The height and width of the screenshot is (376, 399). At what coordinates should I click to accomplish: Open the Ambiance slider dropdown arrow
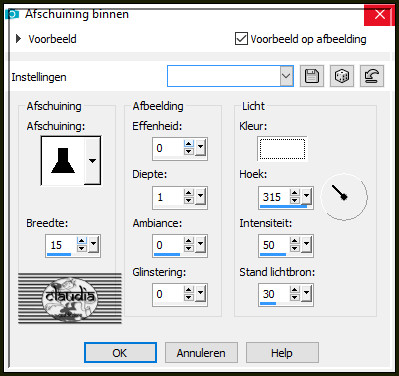click(200, 244)
